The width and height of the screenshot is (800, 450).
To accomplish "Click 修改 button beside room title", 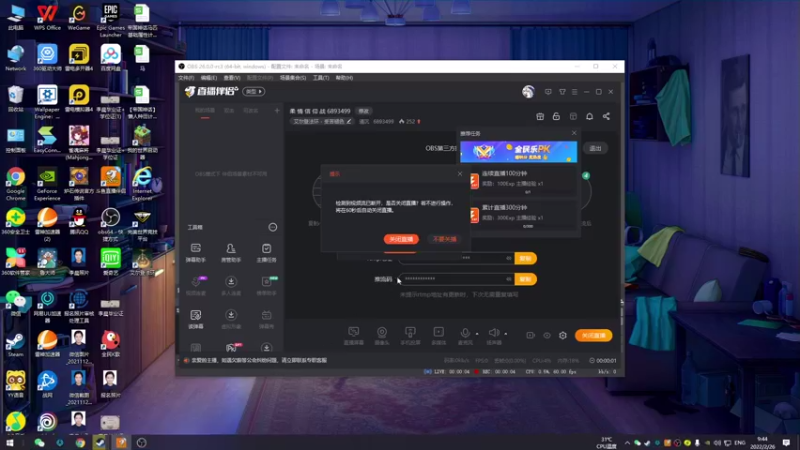I will click(x=364, y=111).
